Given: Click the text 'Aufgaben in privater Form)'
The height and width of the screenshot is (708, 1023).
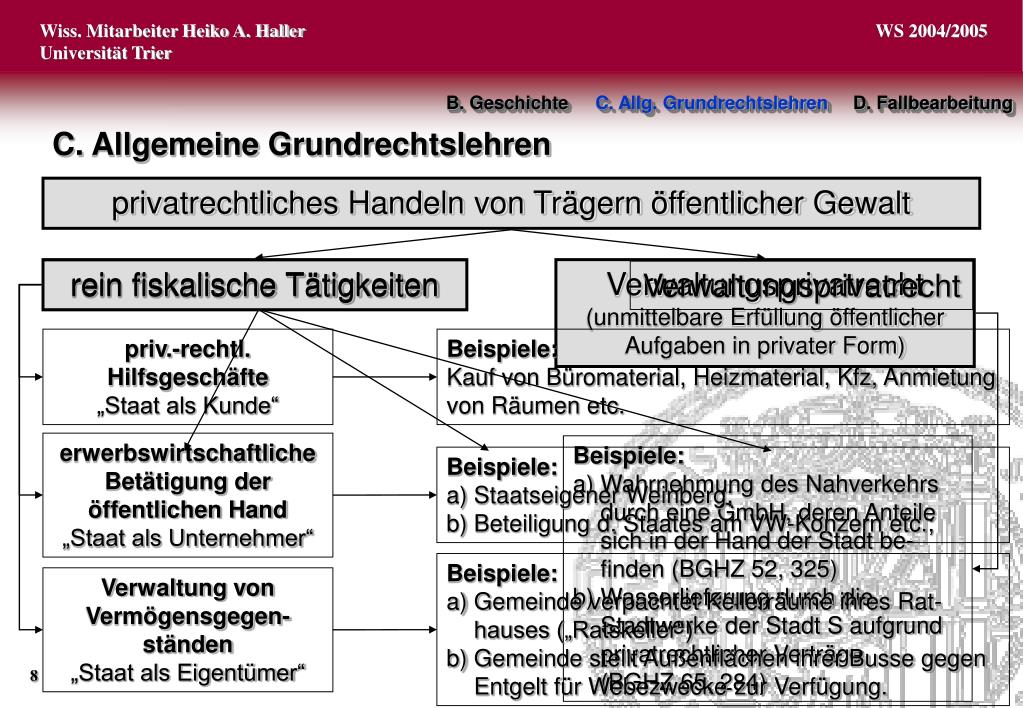Looking at the screenshot, I should pos(765,346).
